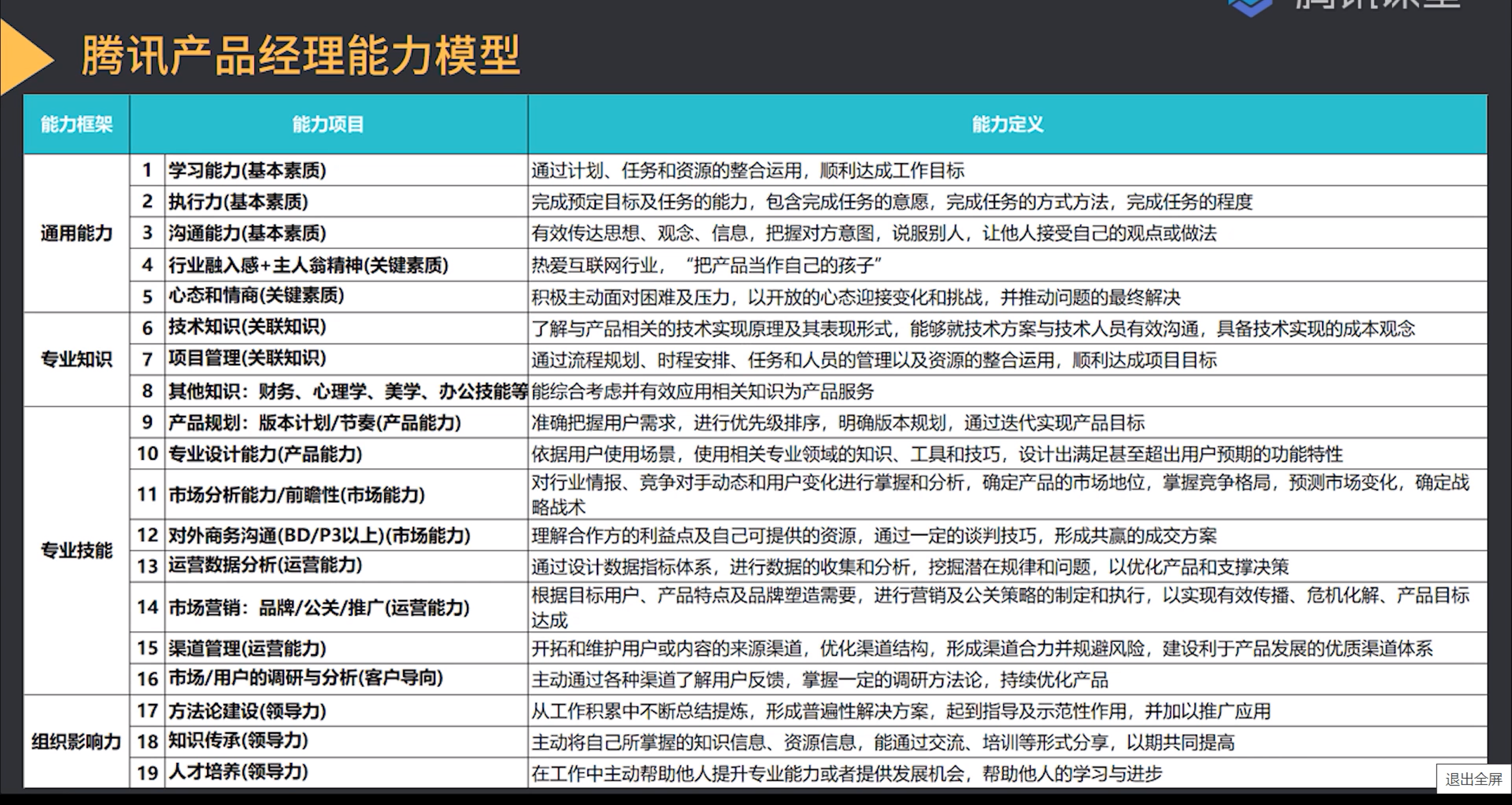This screenshot has height=805, width=1512.
Task: Click the 通用能力 category cell
Action: pyautogui.click(x=76, y=234)
